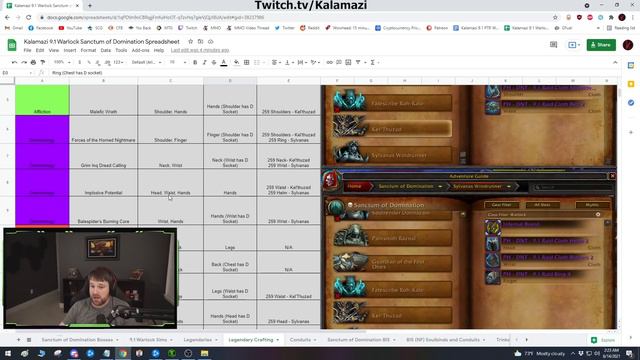Open the zoom level dropdown
640x360 pixels.
tap(62, 62)
